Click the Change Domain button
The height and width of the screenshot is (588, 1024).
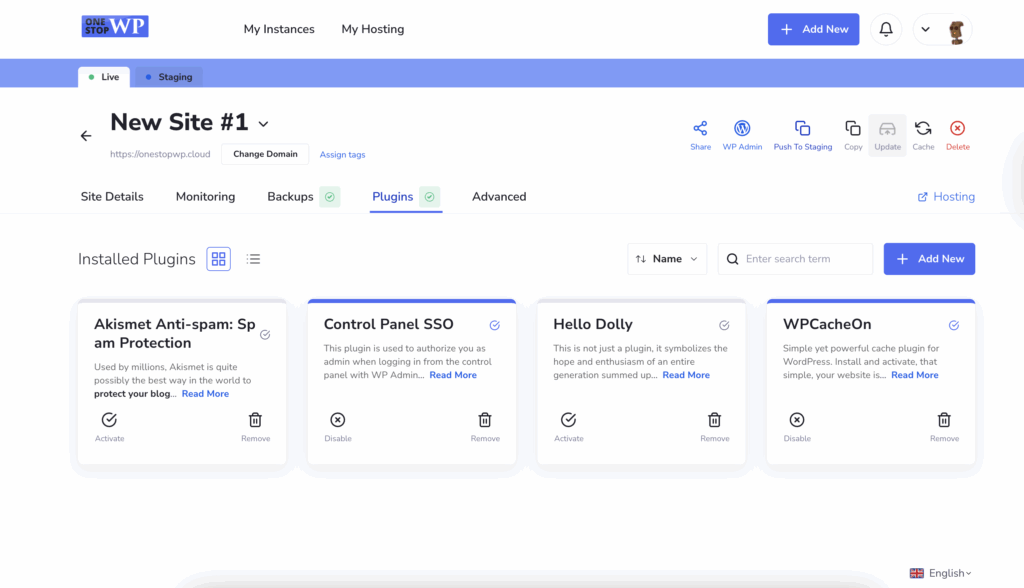tap(265, 154)
